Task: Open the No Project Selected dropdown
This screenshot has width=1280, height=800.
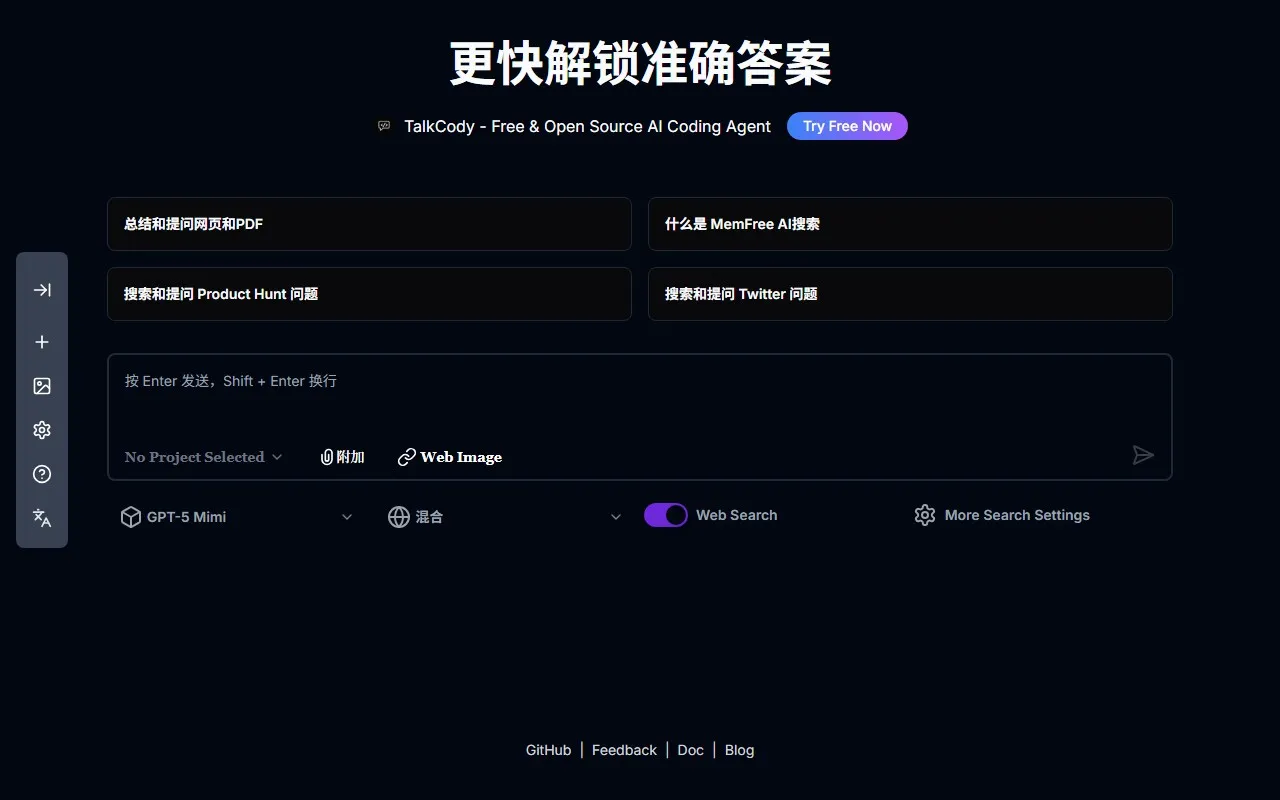Action: coord(203,457)
